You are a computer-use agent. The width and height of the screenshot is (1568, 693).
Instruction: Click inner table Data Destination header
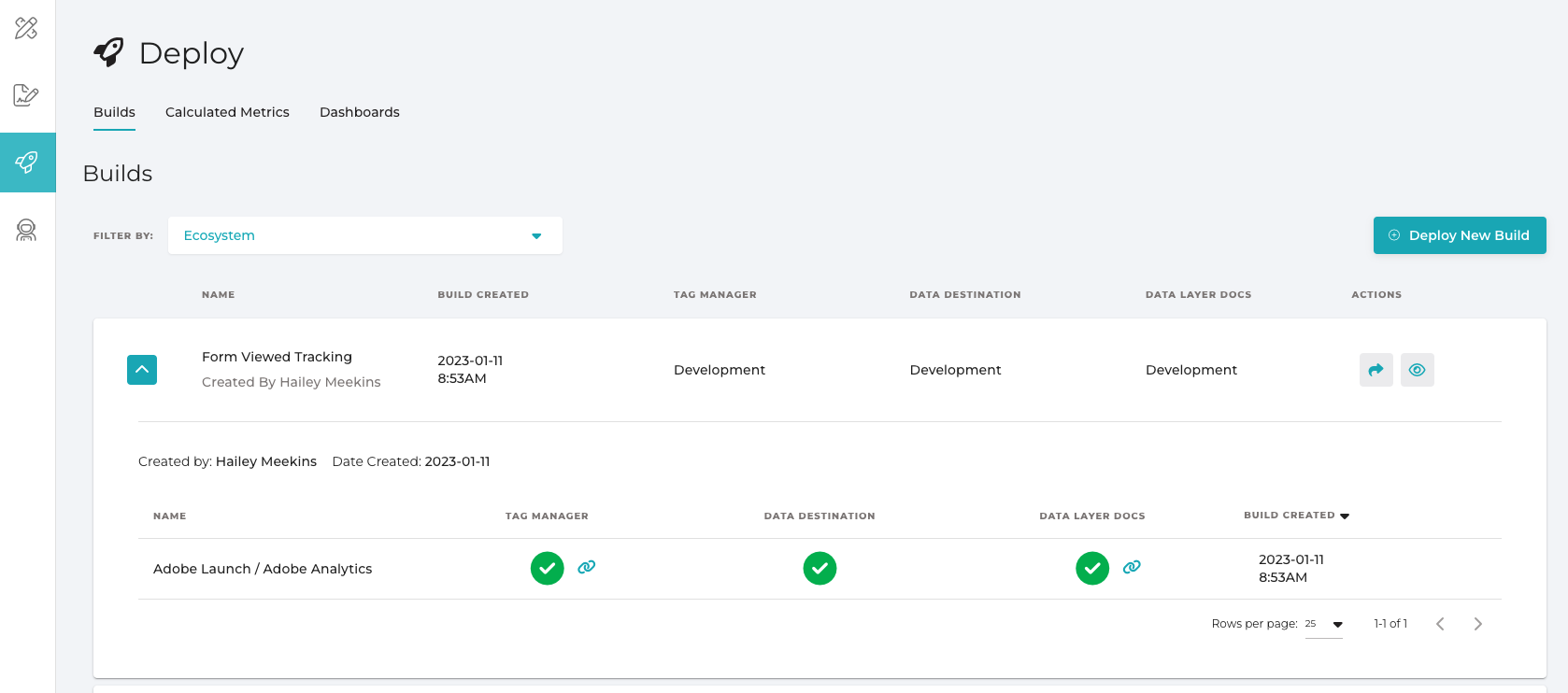(x=820, y=516)
